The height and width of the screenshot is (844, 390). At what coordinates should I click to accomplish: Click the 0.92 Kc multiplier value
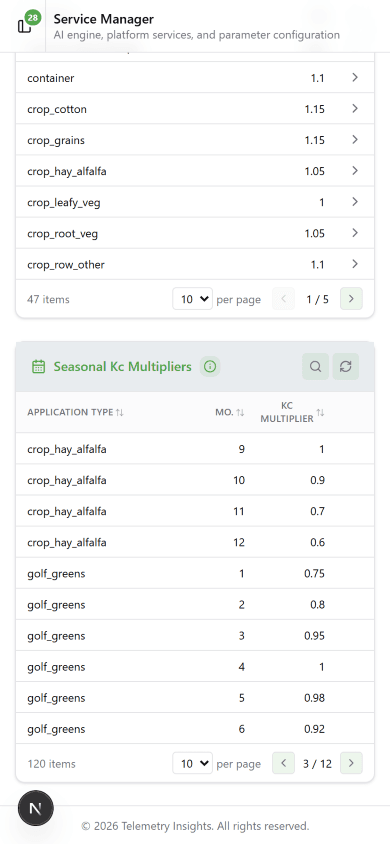(314, 729)
